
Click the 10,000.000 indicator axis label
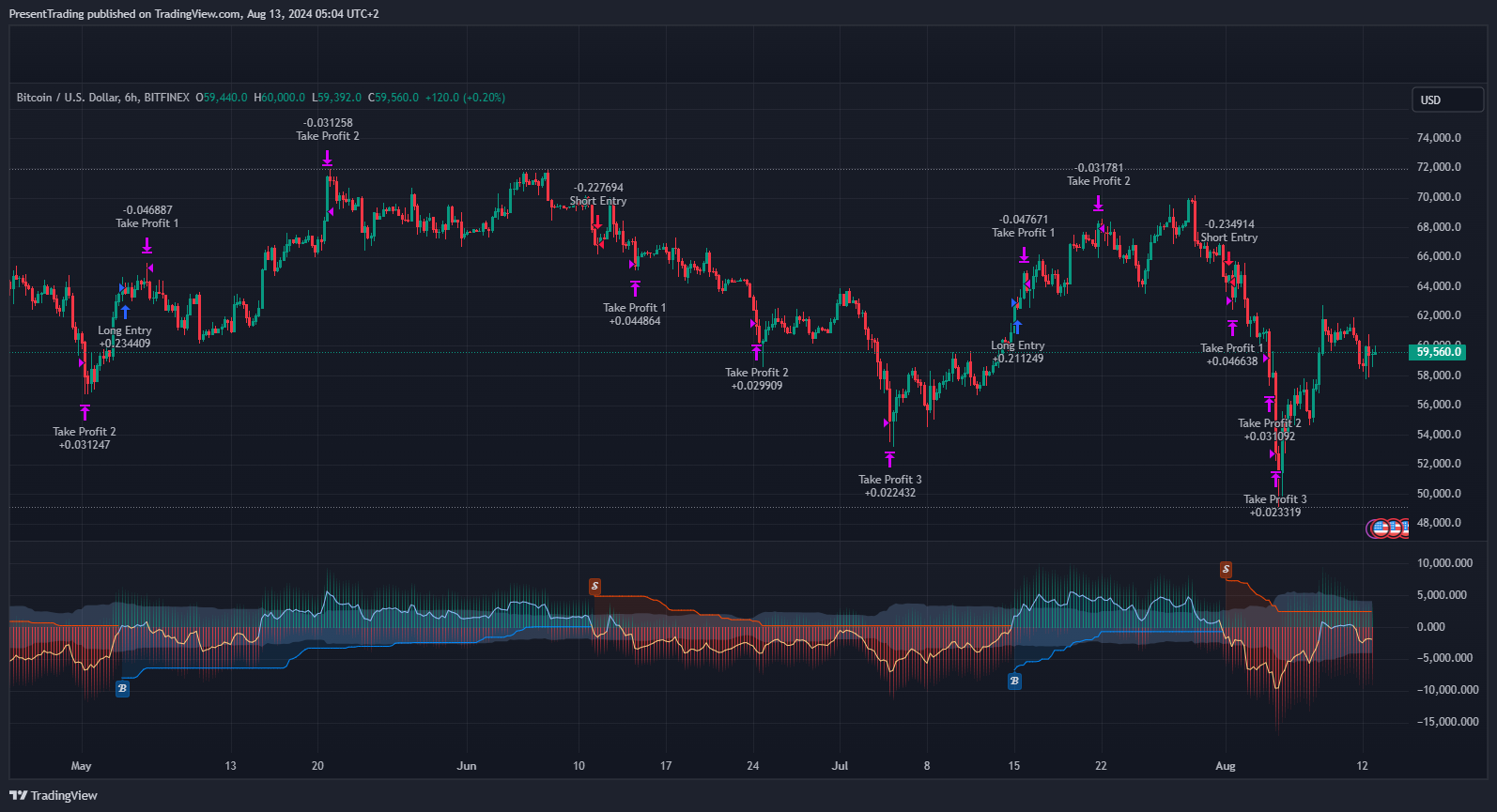(1443, 563)
